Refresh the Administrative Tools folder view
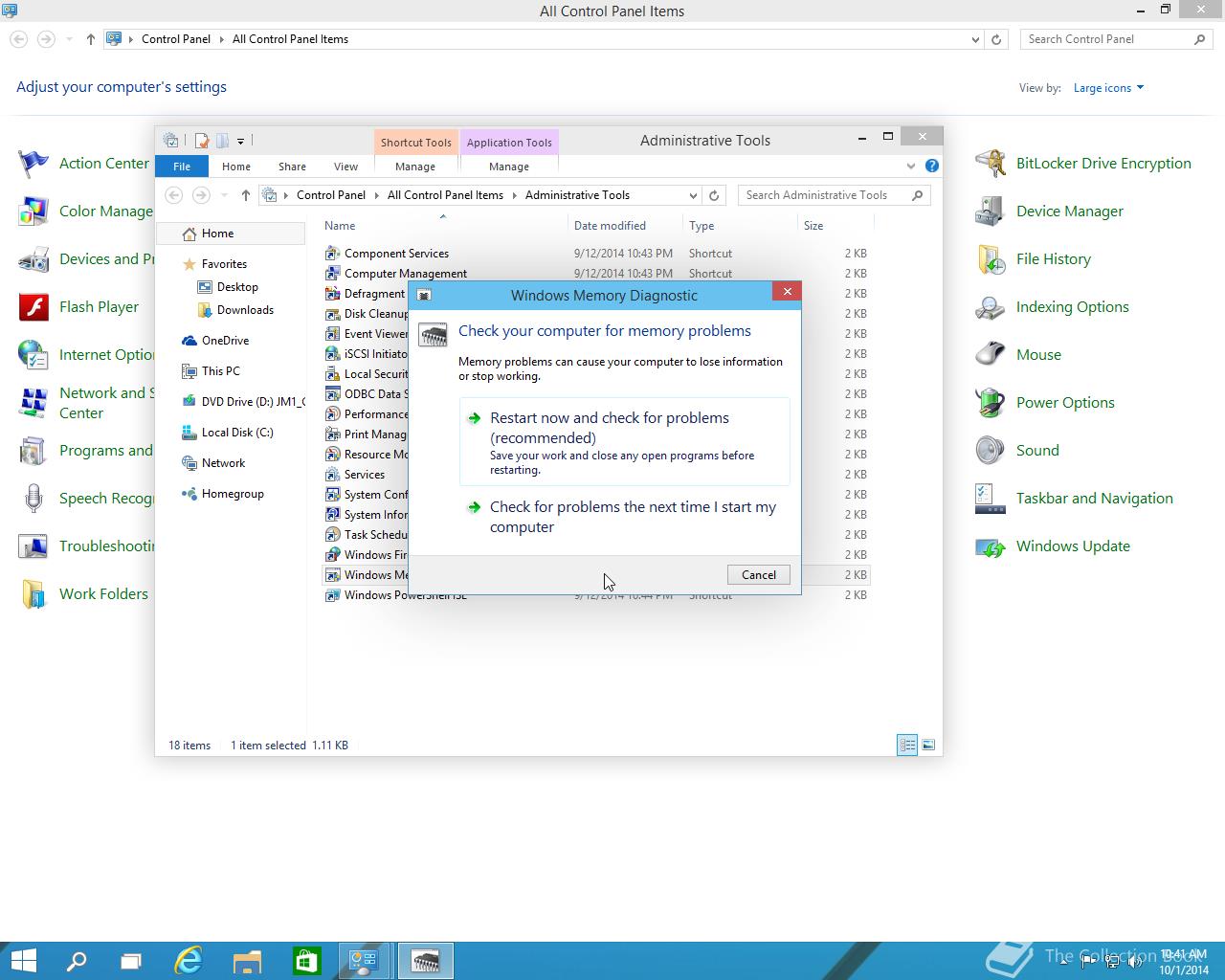 click(714, 195)
